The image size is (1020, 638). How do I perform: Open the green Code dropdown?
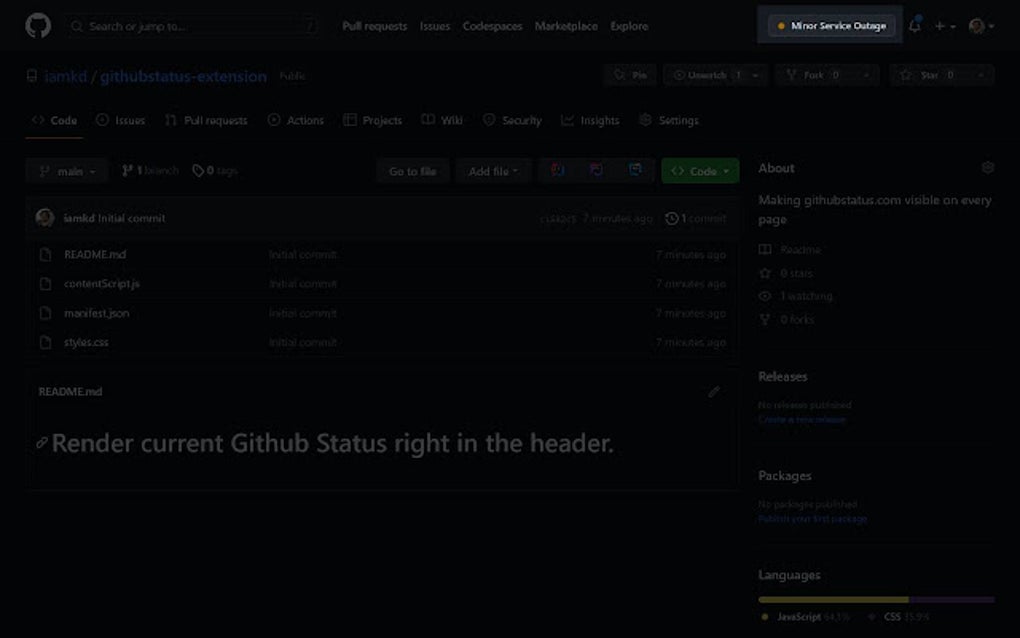coord(700,171)
